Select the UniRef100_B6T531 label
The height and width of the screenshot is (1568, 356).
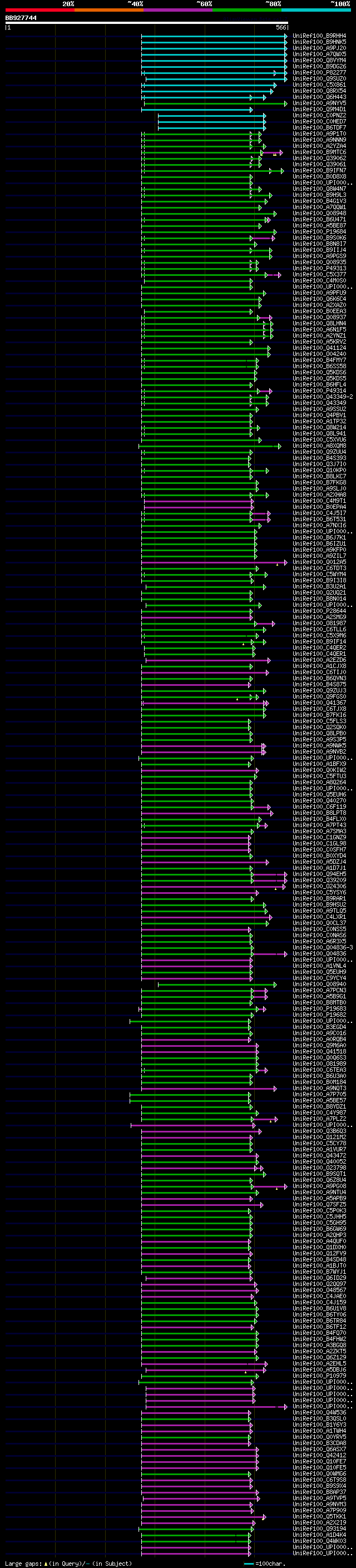[x=319, y=519]
